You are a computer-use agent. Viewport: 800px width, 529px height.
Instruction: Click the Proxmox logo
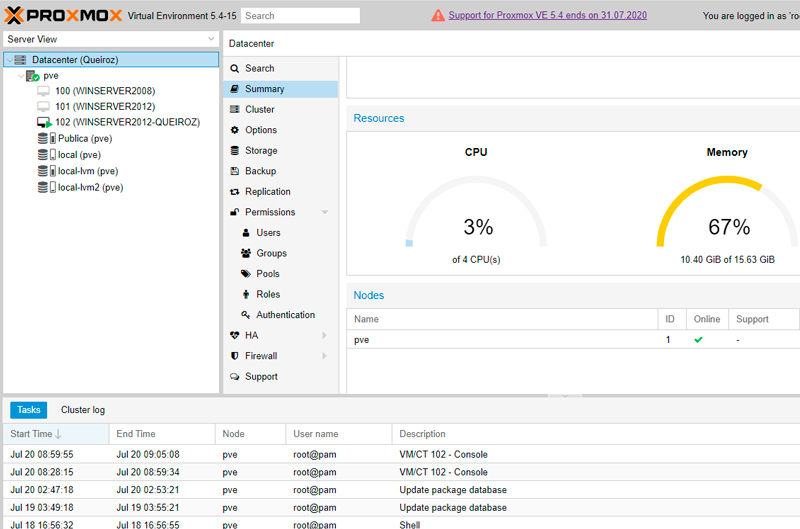coord(63,15)
